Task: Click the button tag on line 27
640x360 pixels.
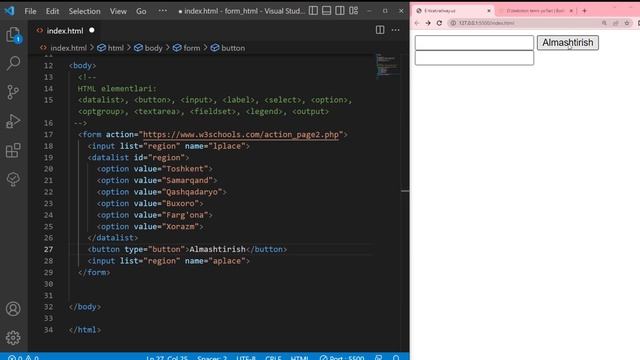Action: point(187,249)
